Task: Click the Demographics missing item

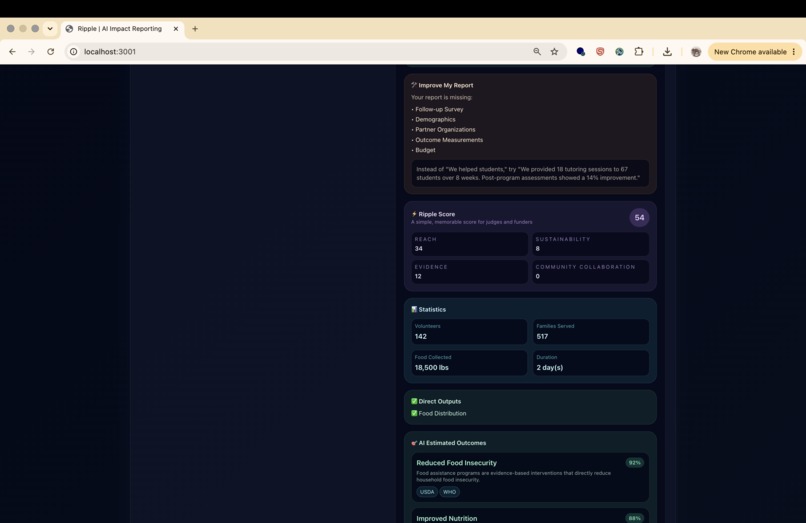Action: [435, 119]
